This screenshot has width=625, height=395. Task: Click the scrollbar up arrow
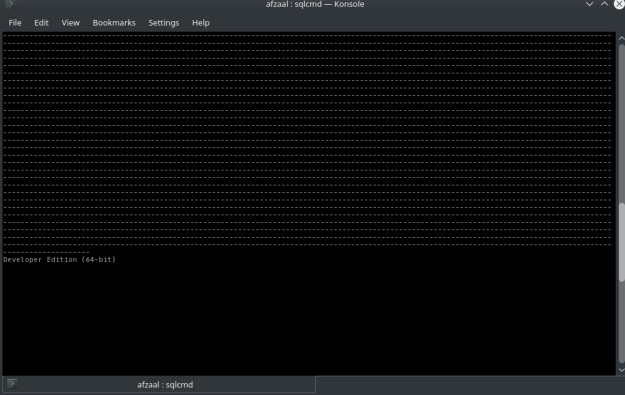coord(621,38)
